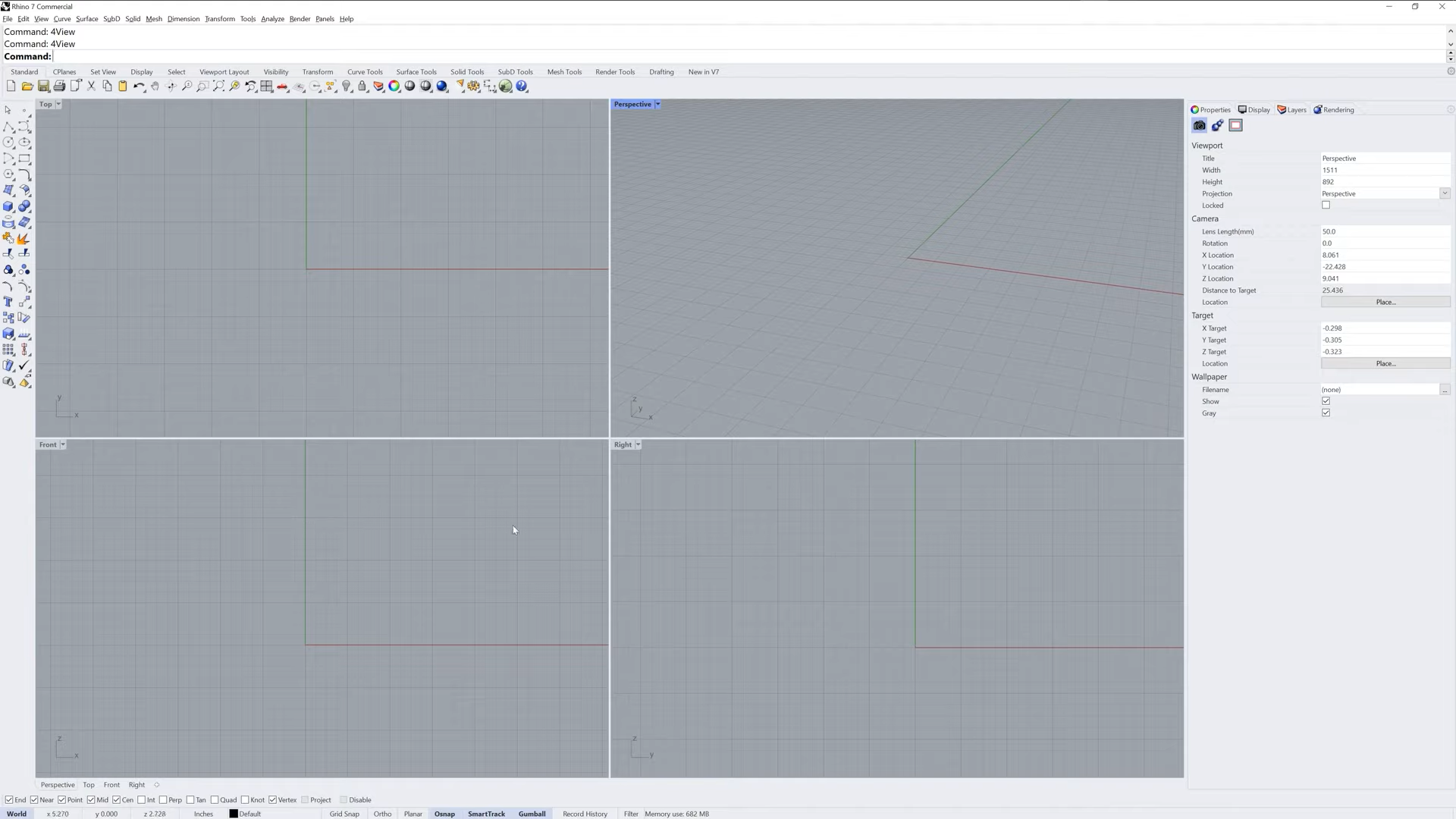Open the Perspective viewport title menu
Image resolution: width=1456 pixels, height=819 pixels.
tap(657, 104)
